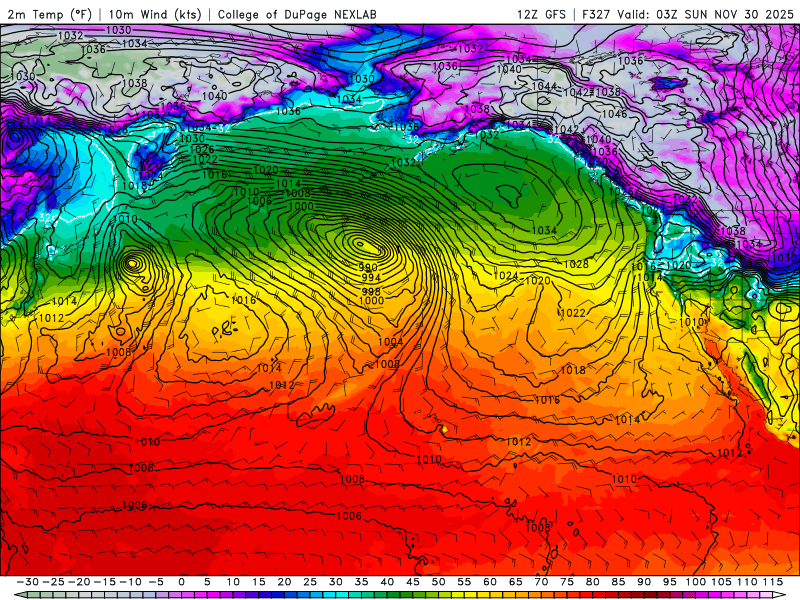Click the 90 value on the temperature legend
The width and height of the screenshot is (800, 600).
point(644,582)
